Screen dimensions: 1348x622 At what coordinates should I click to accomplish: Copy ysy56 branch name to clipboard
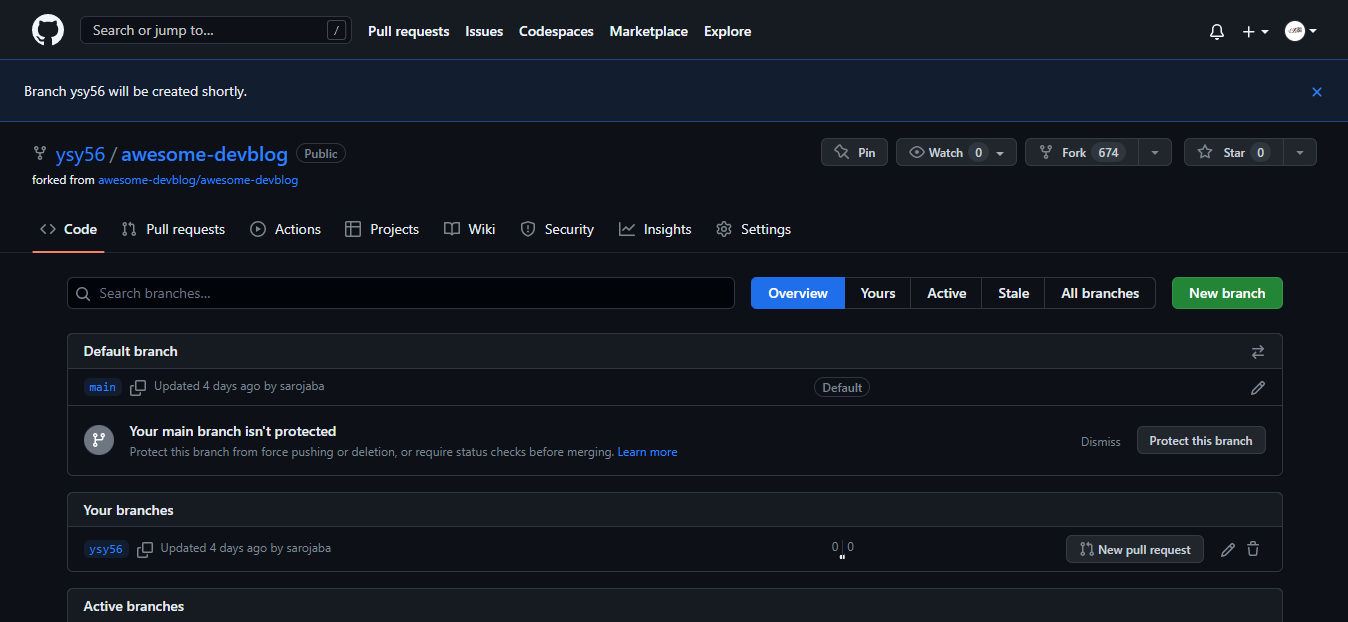[x=145, y=549]
